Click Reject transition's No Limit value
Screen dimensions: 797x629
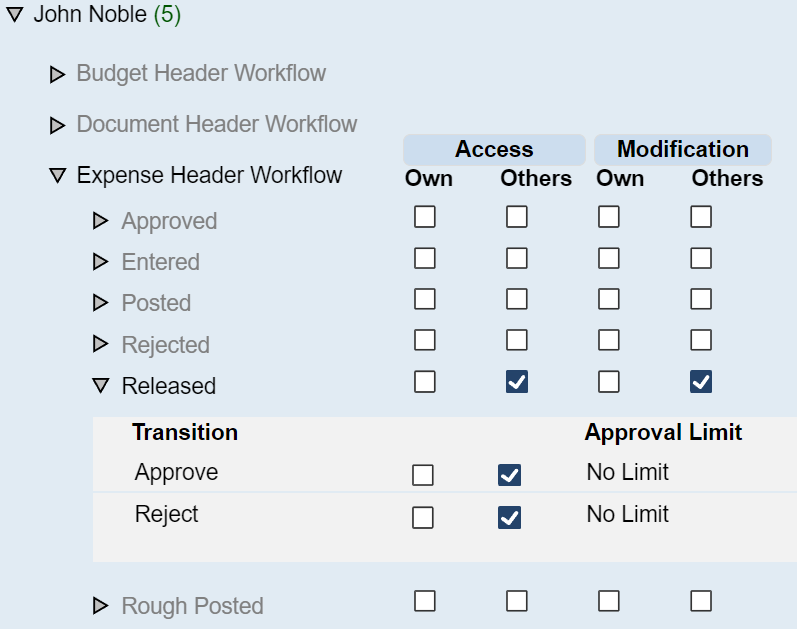[x=627, y=515]
